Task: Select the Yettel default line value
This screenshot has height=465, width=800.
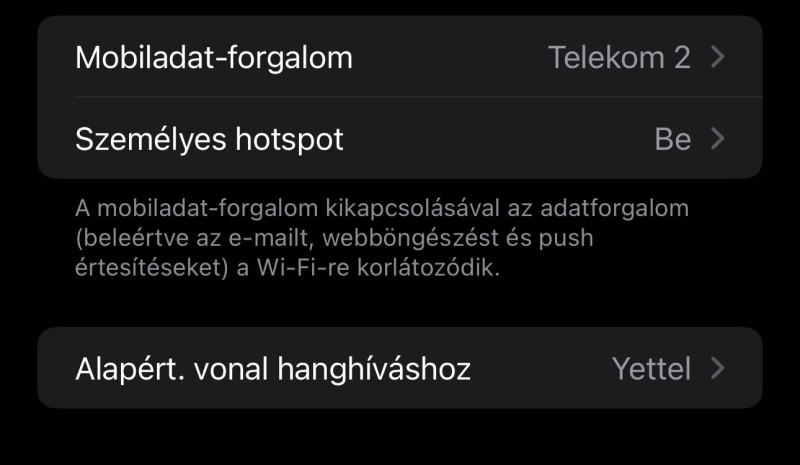Action: (652, 369)
